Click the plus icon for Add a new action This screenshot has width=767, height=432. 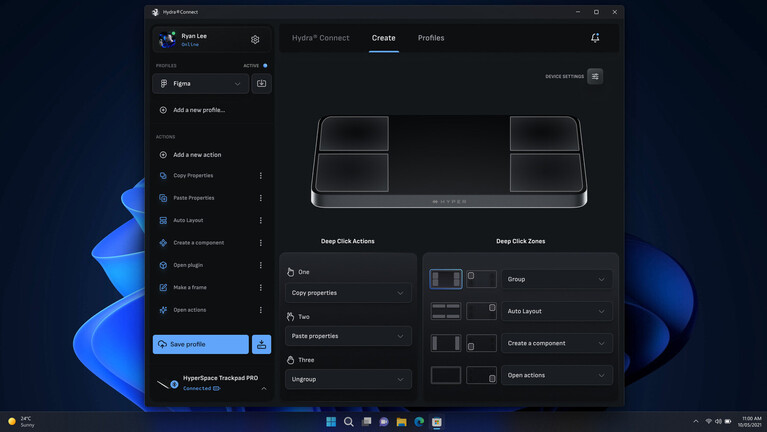(163, 155)
